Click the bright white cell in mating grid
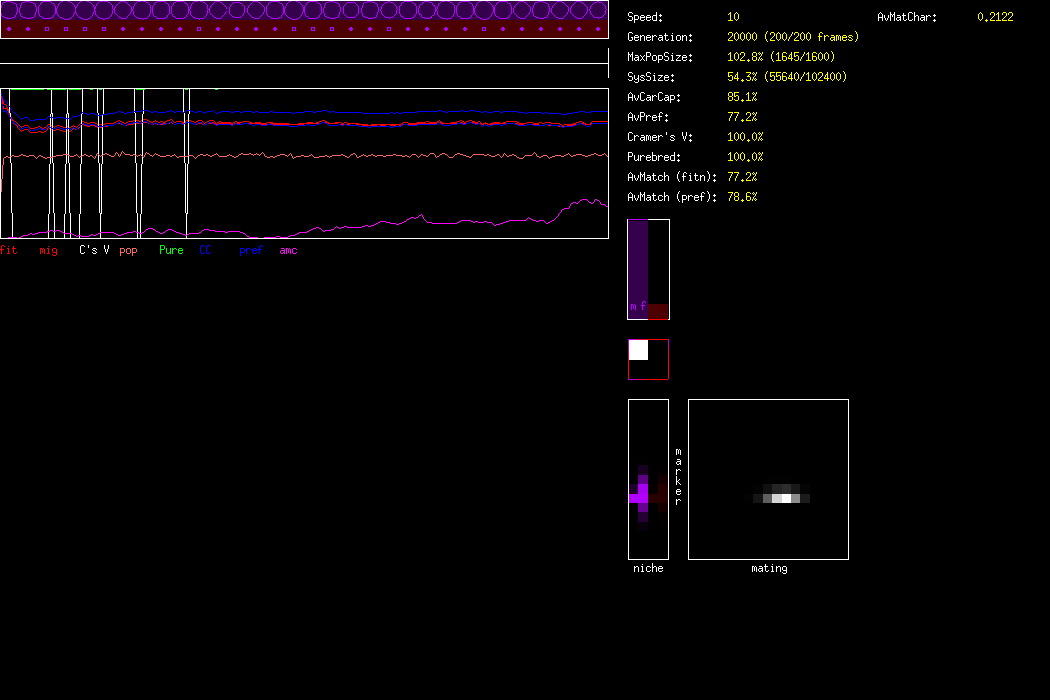This screenshot has width=1050, height=700. [787, 498]
